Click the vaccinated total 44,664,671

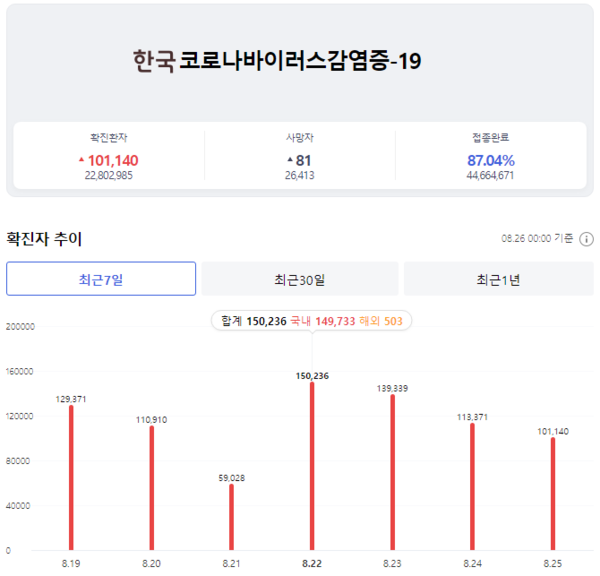pos(490,175)
